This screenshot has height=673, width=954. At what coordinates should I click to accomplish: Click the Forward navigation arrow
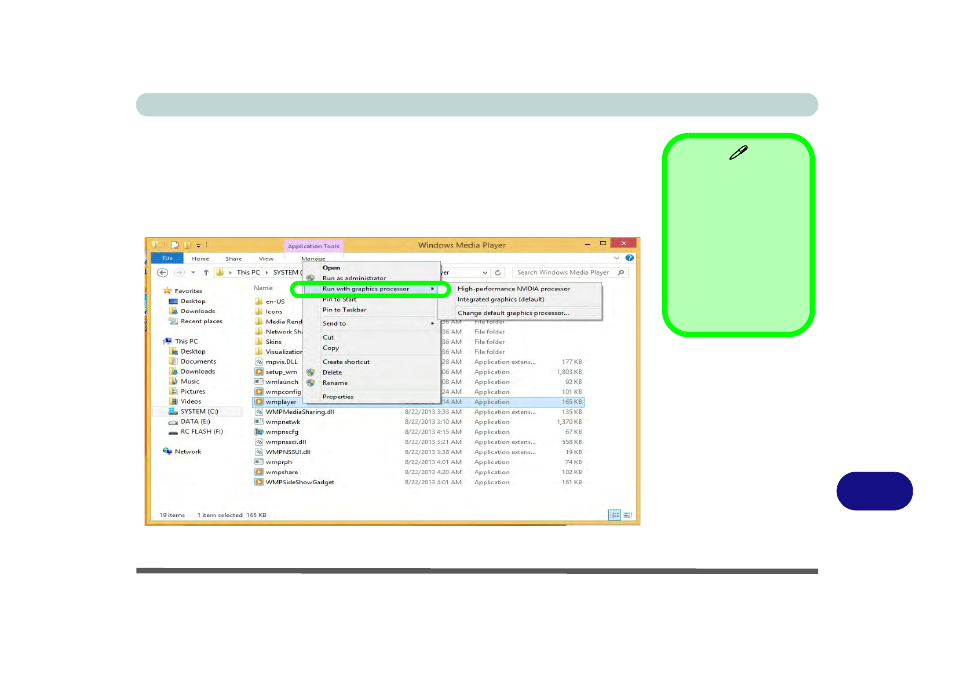pyautogui.click(x=179, y=273)
